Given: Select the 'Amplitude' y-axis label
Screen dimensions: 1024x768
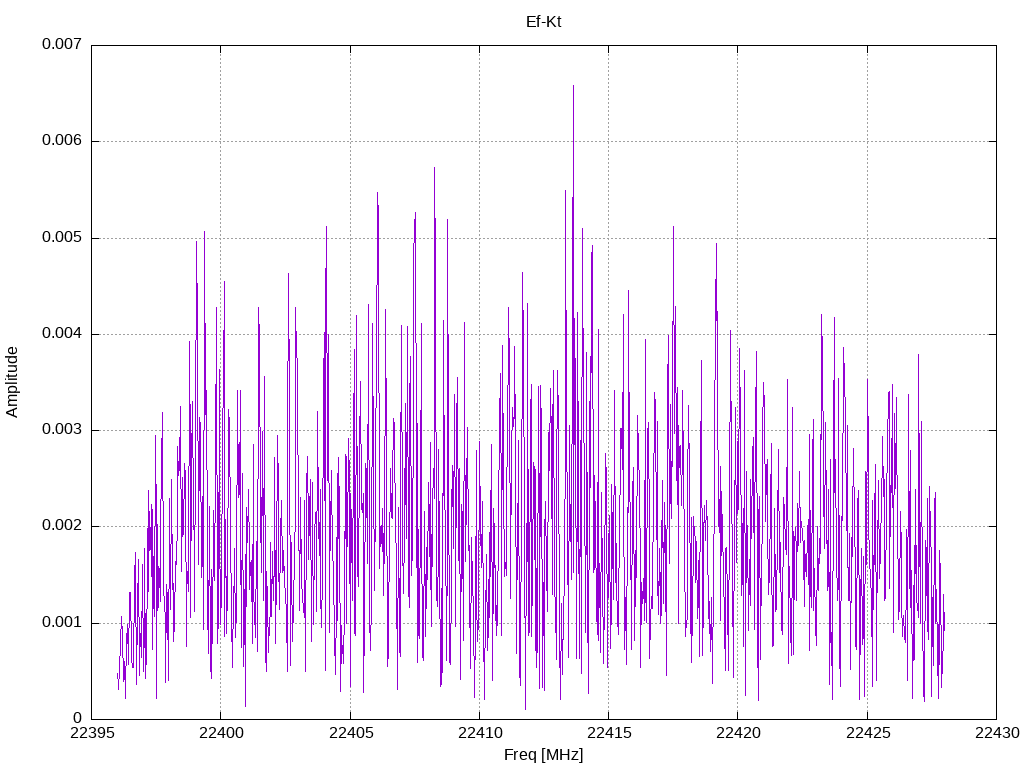Looking at the screenshot, I should (12, 382).
